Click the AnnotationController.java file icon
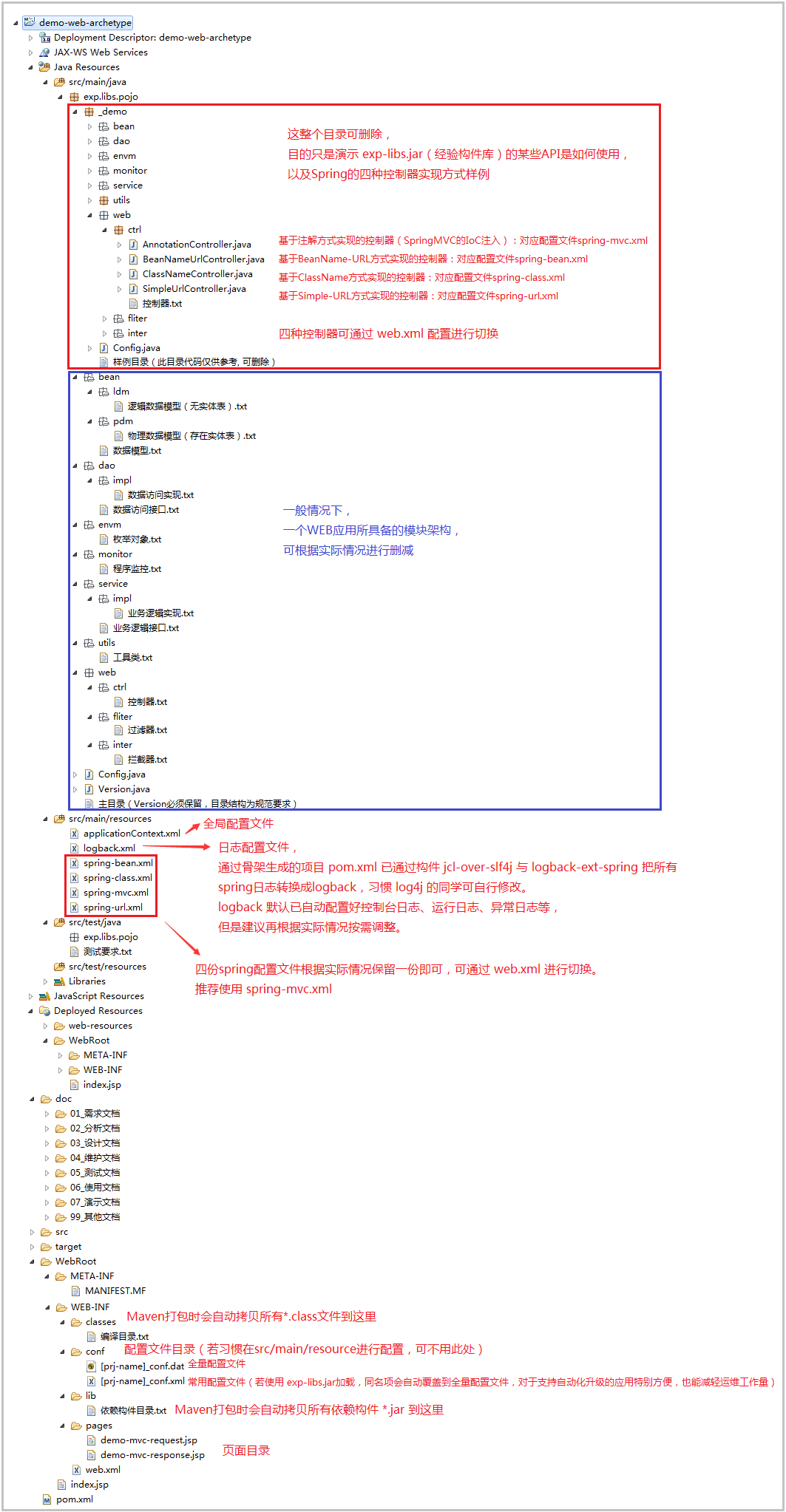This screenshot has width=786, height=1512. pyautogui.click(x=134, y=244)
